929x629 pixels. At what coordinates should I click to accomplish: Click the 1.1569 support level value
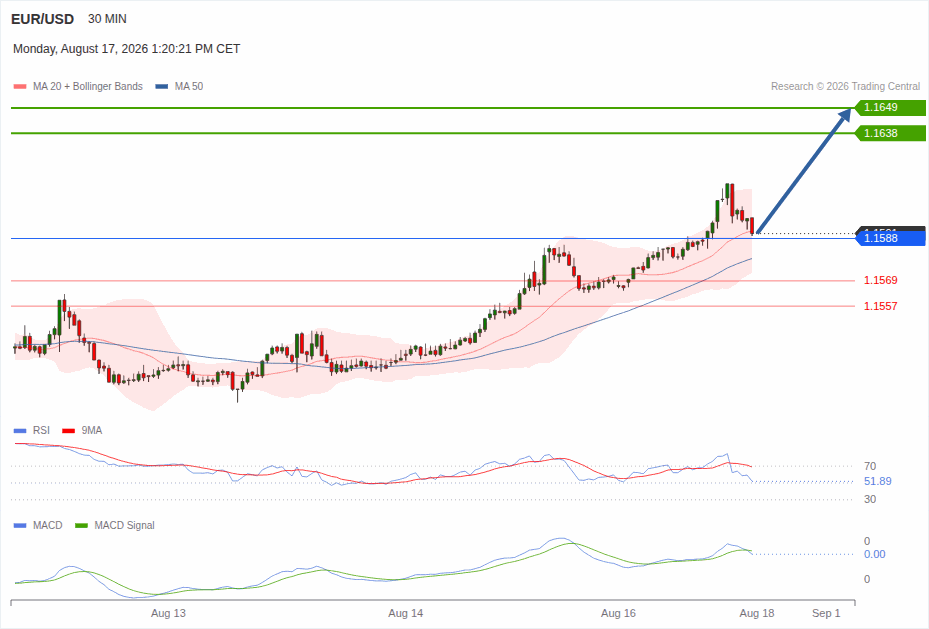[x=880, y=280]
